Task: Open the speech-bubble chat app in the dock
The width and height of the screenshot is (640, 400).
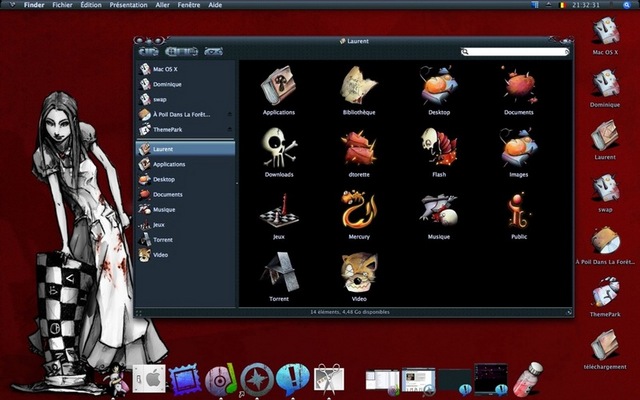Action: click(293, 380)
